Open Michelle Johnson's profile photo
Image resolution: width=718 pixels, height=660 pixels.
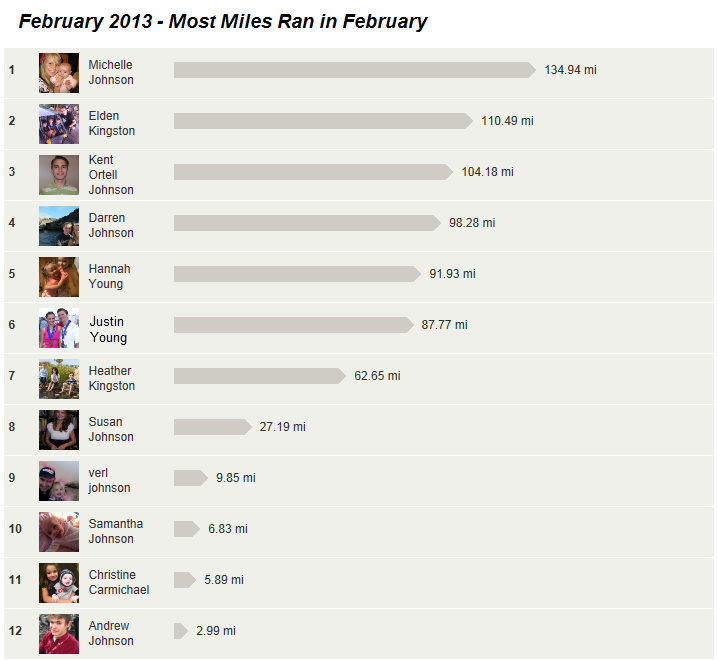(59, 73)
